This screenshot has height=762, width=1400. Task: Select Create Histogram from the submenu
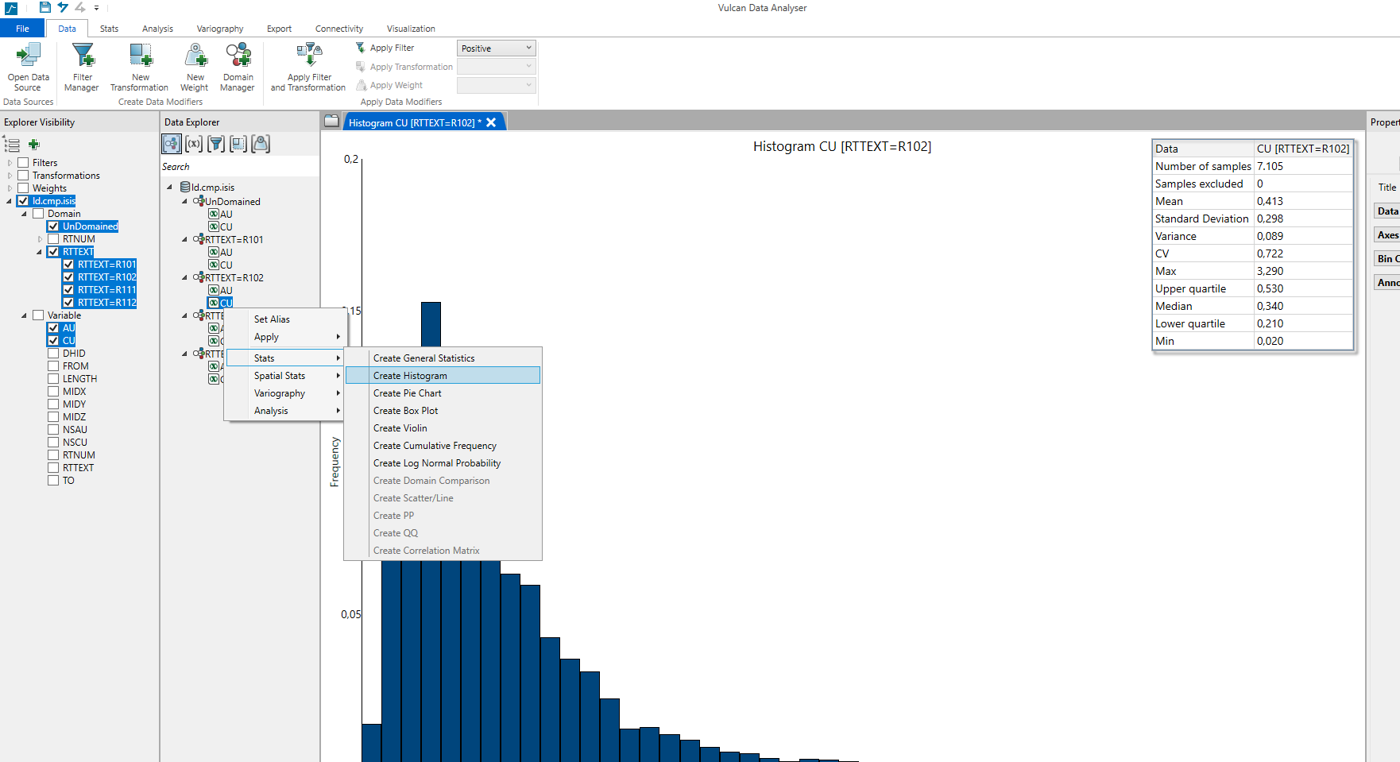[443, 376]
